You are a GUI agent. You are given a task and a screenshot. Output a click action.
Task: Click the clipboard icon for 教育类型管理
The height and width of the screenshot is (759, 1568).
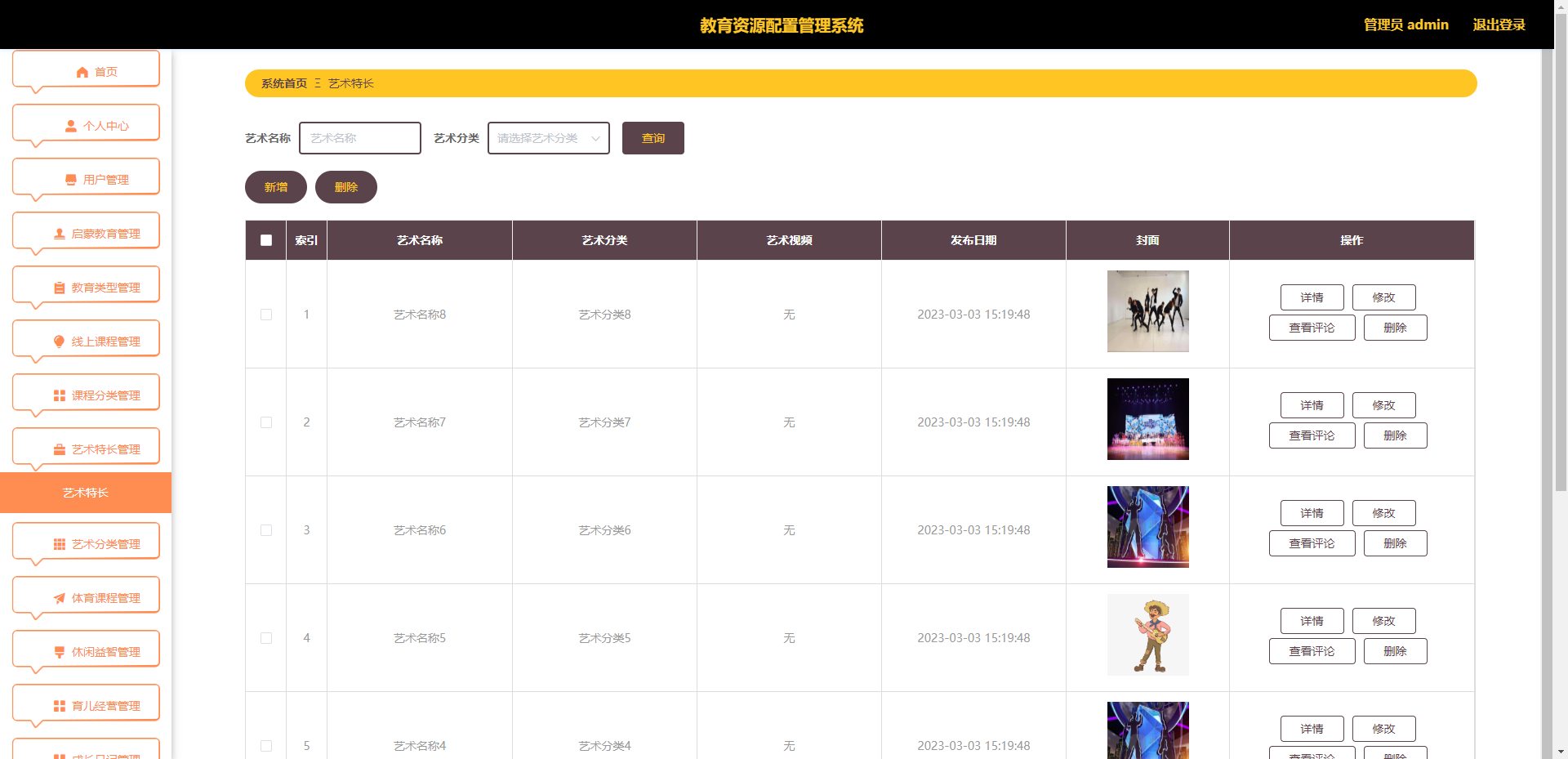tap(60, 288)
